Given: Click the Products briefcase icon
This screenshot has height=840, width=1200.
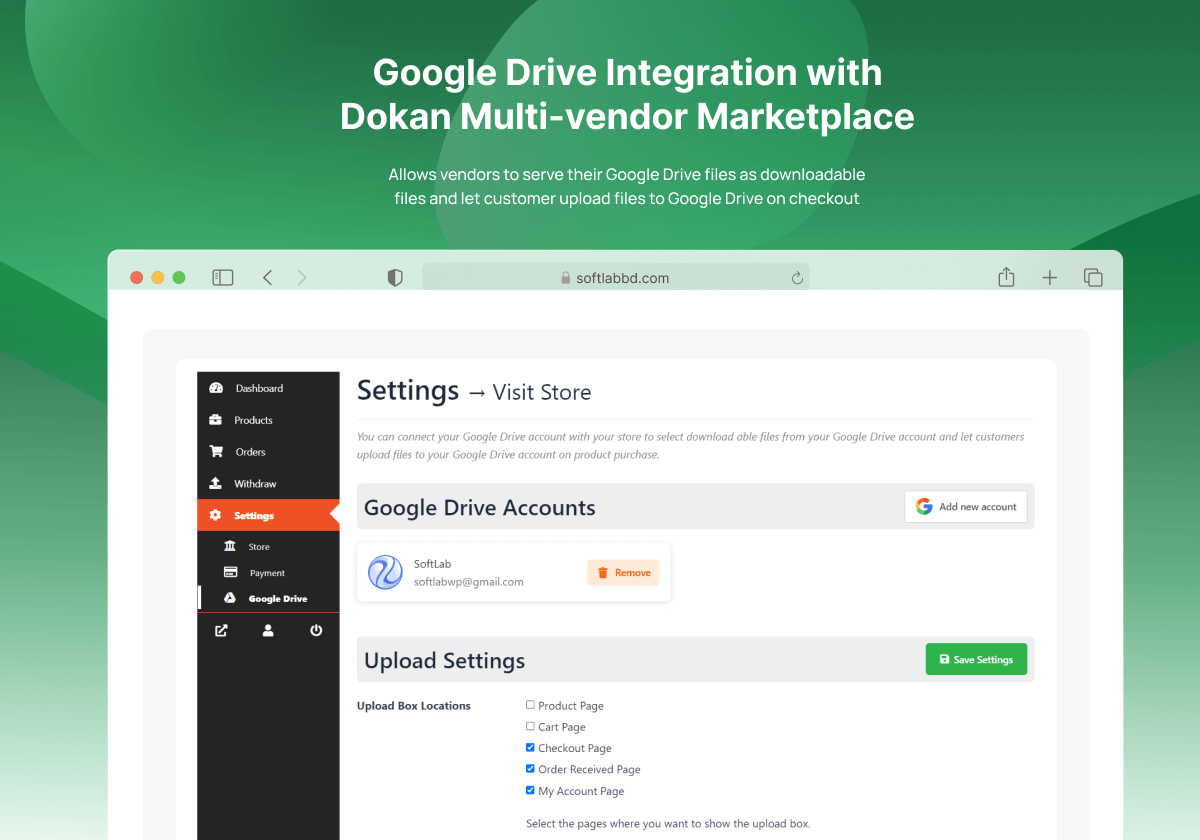Looking at the screenshot, I should 215,420.
